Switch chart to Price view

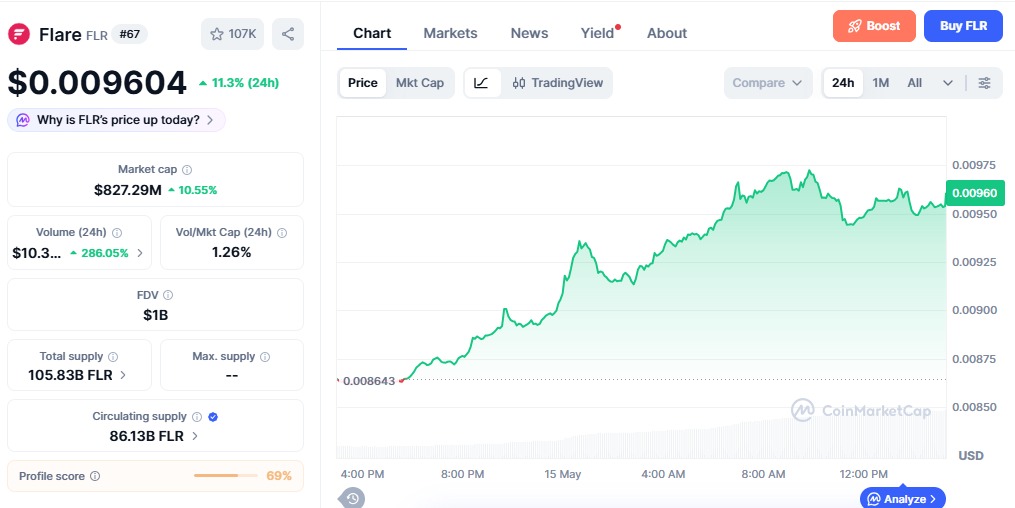pos(362,83)
